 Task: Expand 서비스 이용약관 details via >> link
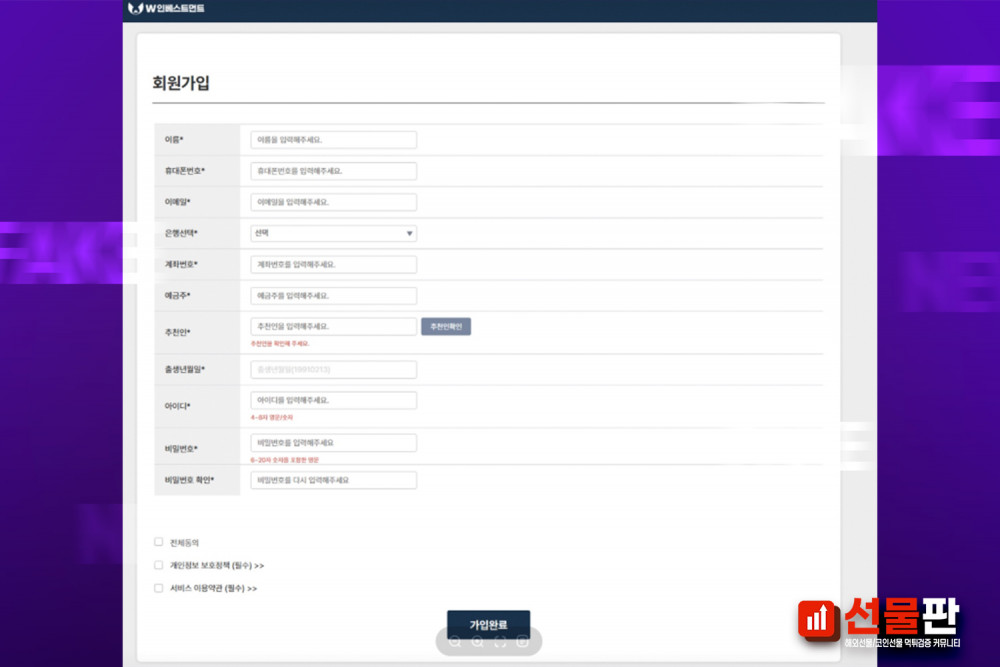[252, 589]
